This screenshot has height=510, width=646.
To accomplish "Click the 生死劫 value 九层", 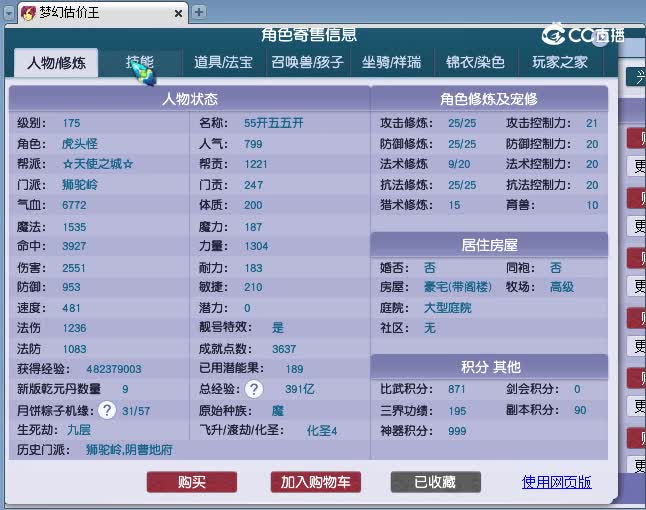I will (x=79, y=430).
